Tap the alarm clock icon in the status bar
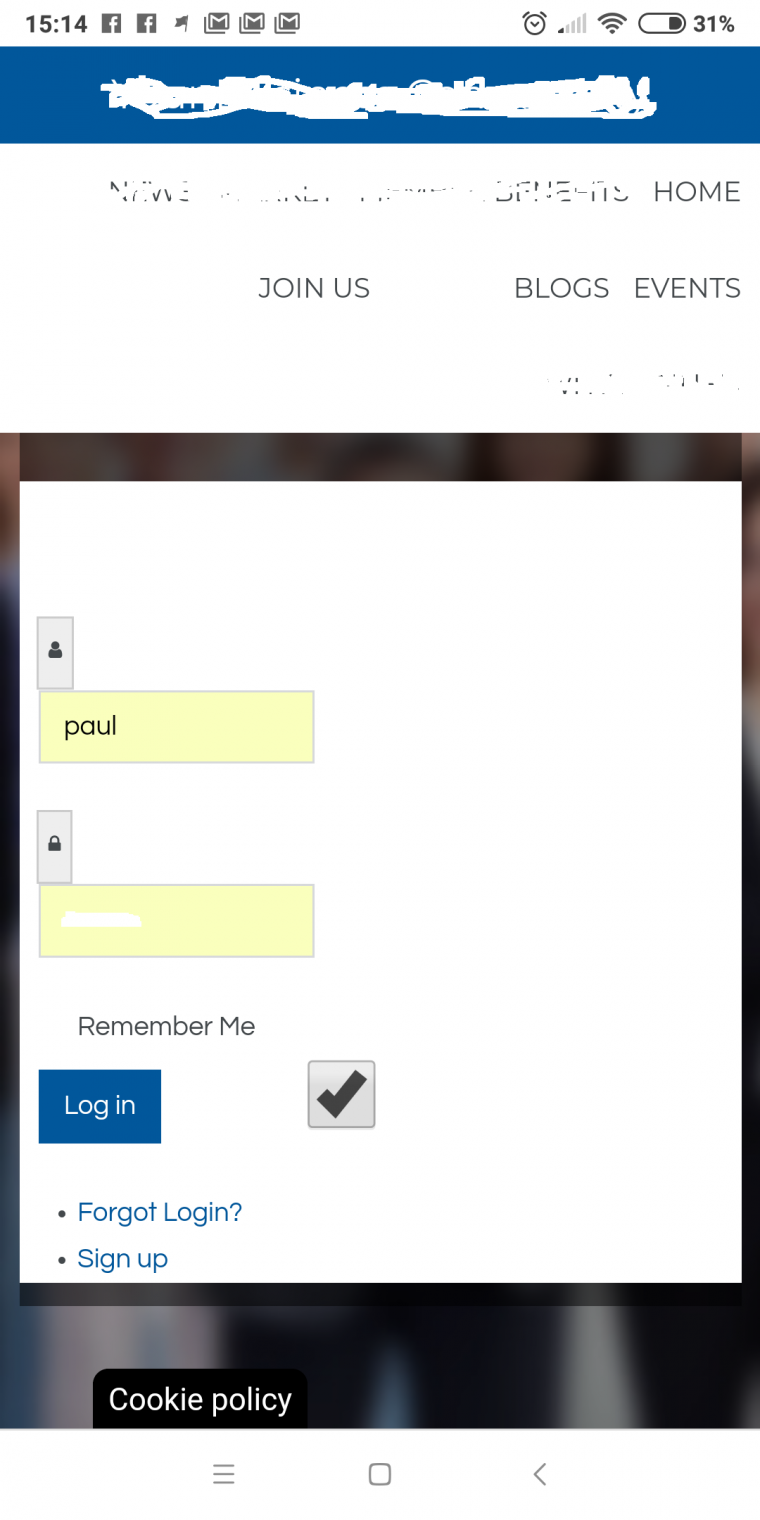760x1520 pixels. [535, 23]
